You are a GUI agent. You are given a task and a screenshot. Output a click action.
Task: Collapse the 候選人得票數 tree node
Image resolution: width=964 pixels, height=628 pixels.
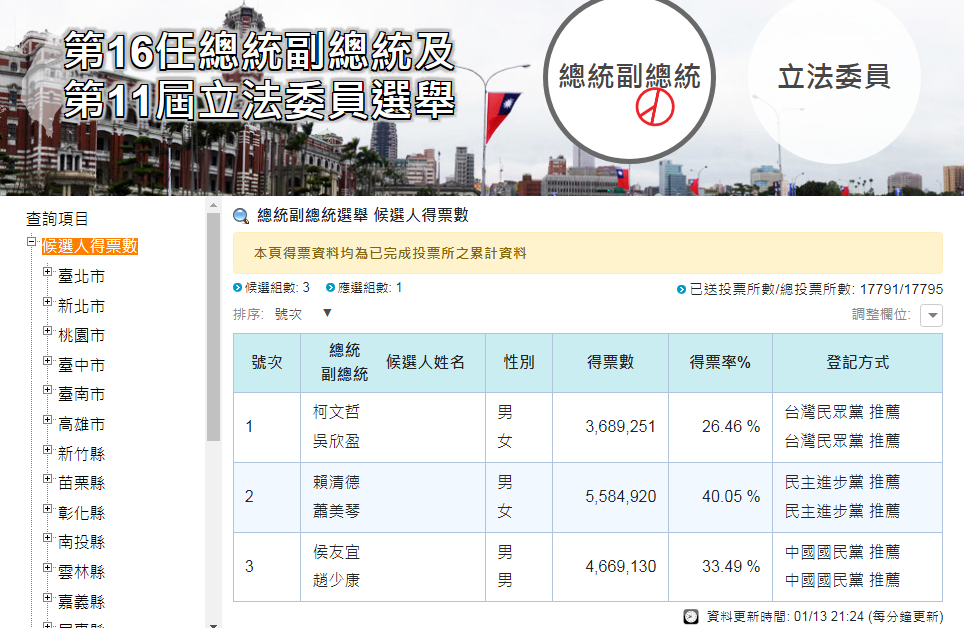click(x=31, y=241)
